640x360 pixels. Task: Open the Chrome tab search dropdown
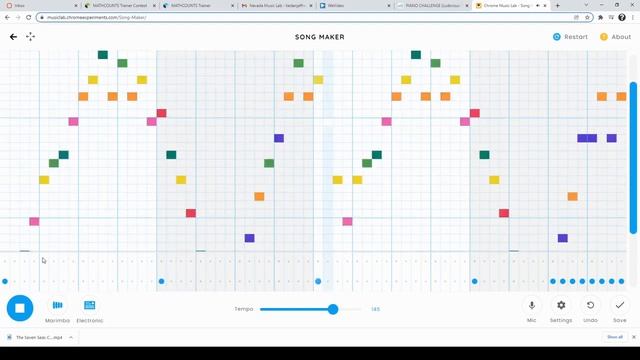point(586,5)
